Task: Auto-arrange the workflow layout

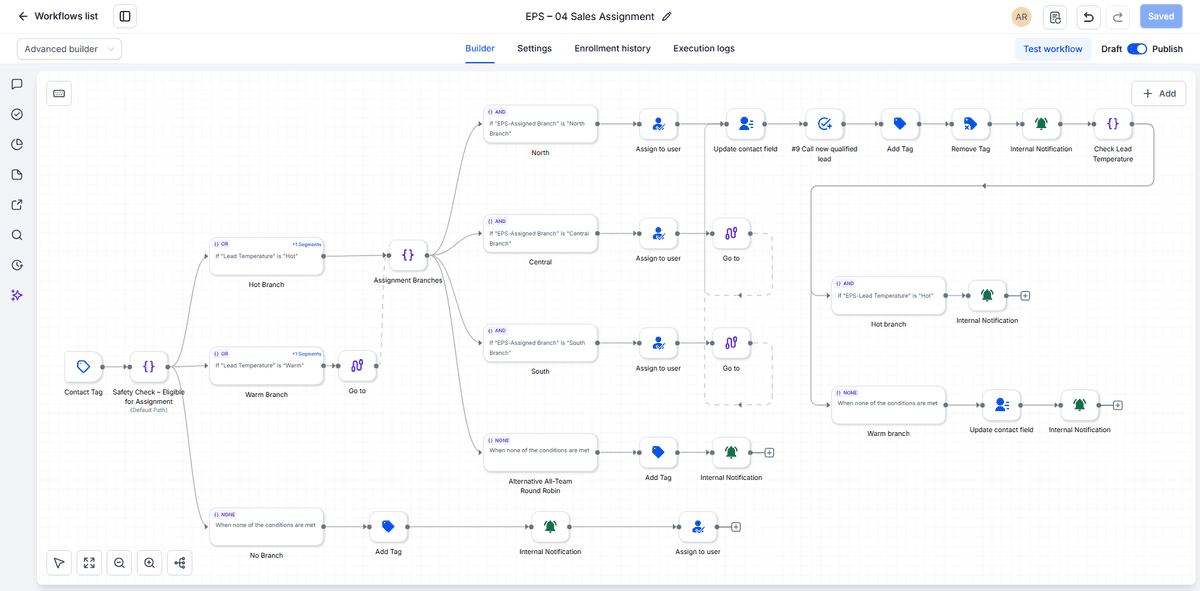Action: (x=180, y=563)
